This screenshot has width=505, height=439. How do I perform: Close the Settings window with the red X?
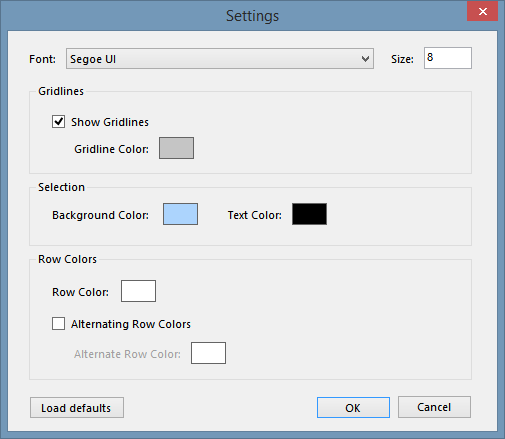pos(482,12)
